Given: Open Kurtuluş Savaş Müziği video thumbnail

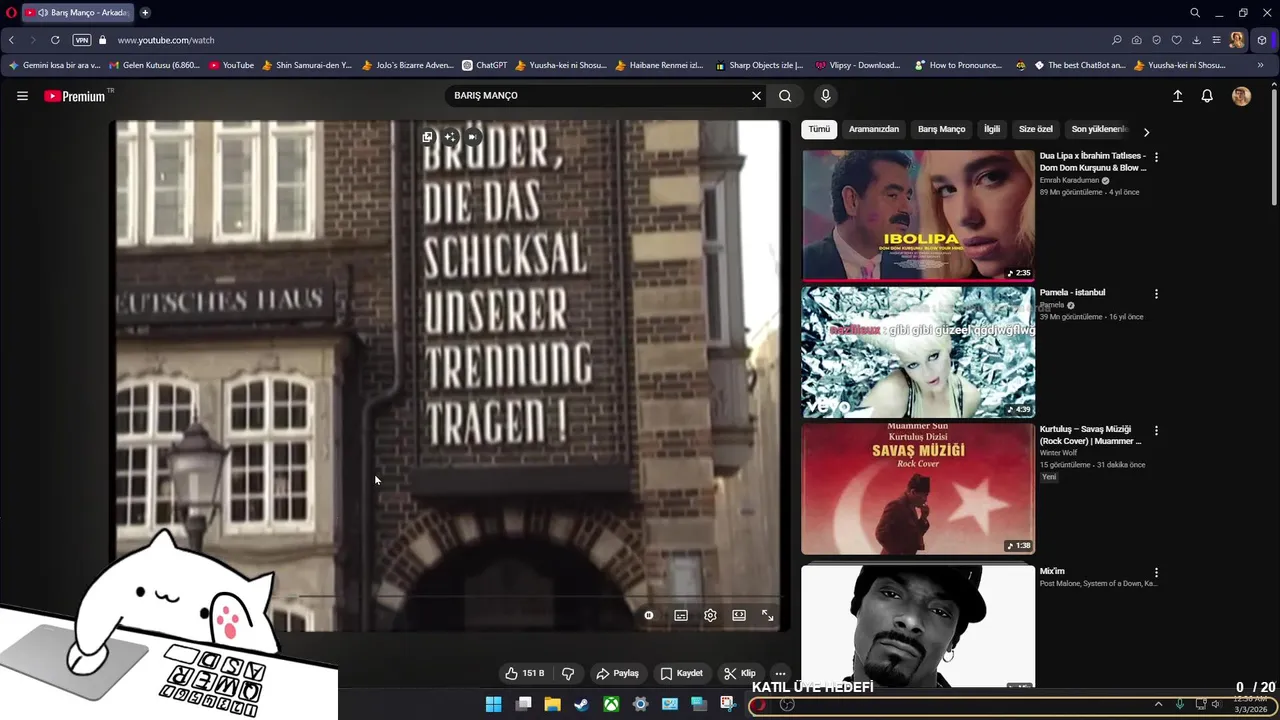Looking at the screenshot, I should click(x=918, y=489).
